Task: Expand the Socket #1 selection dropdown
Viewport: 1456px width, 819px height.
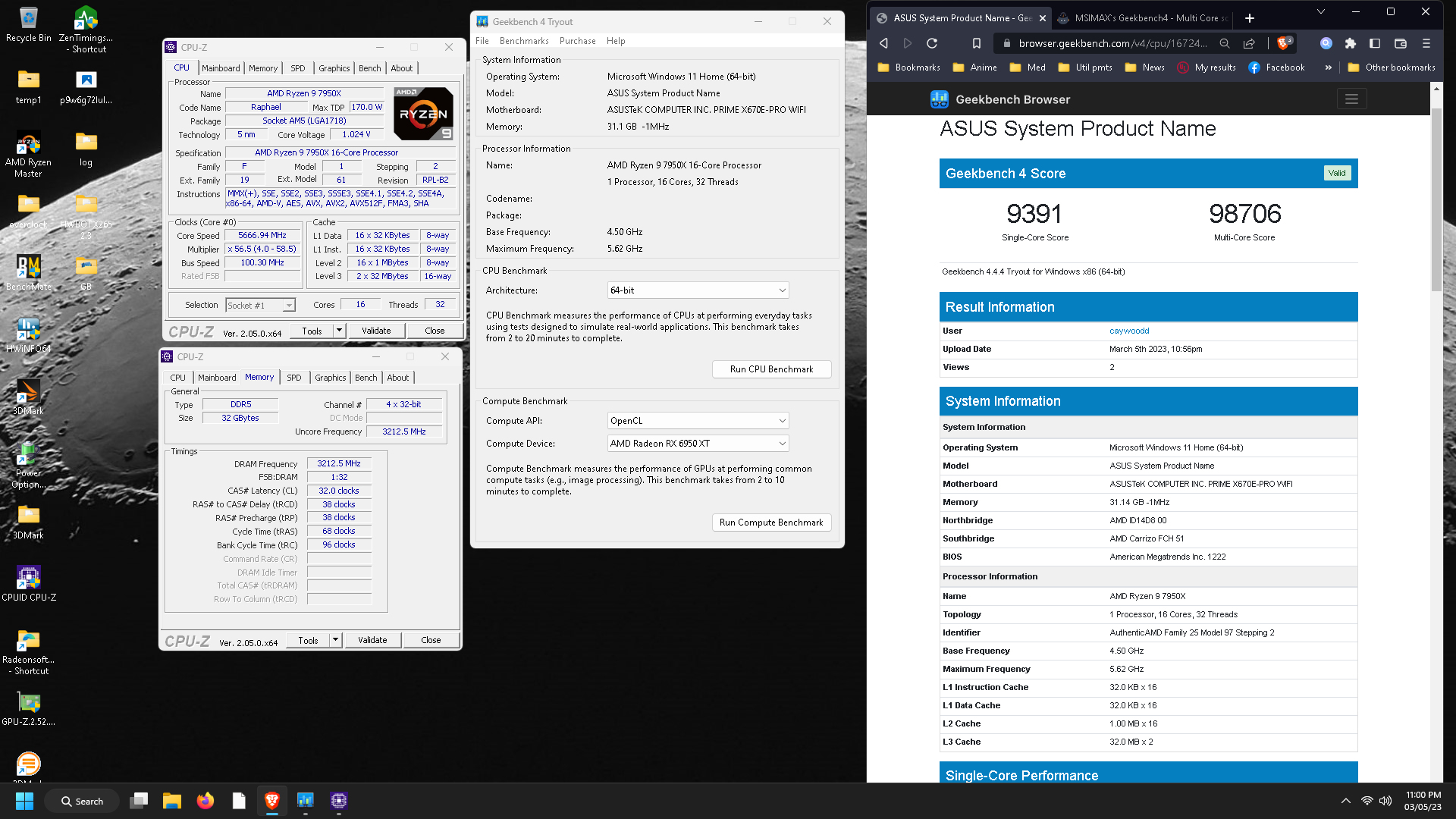Action: click(289, 305)
